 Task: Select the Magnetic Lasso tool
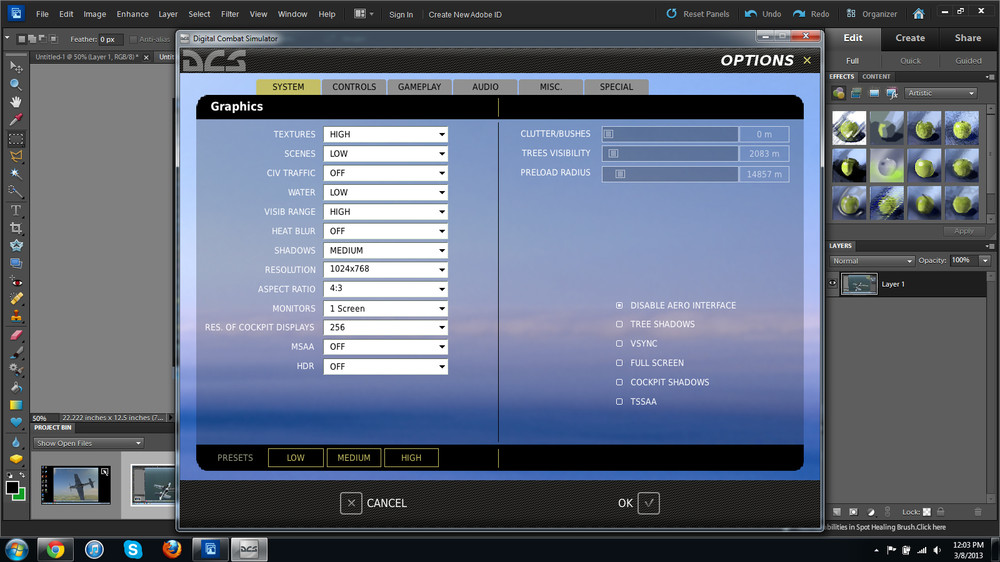click(x=16, y=156)
